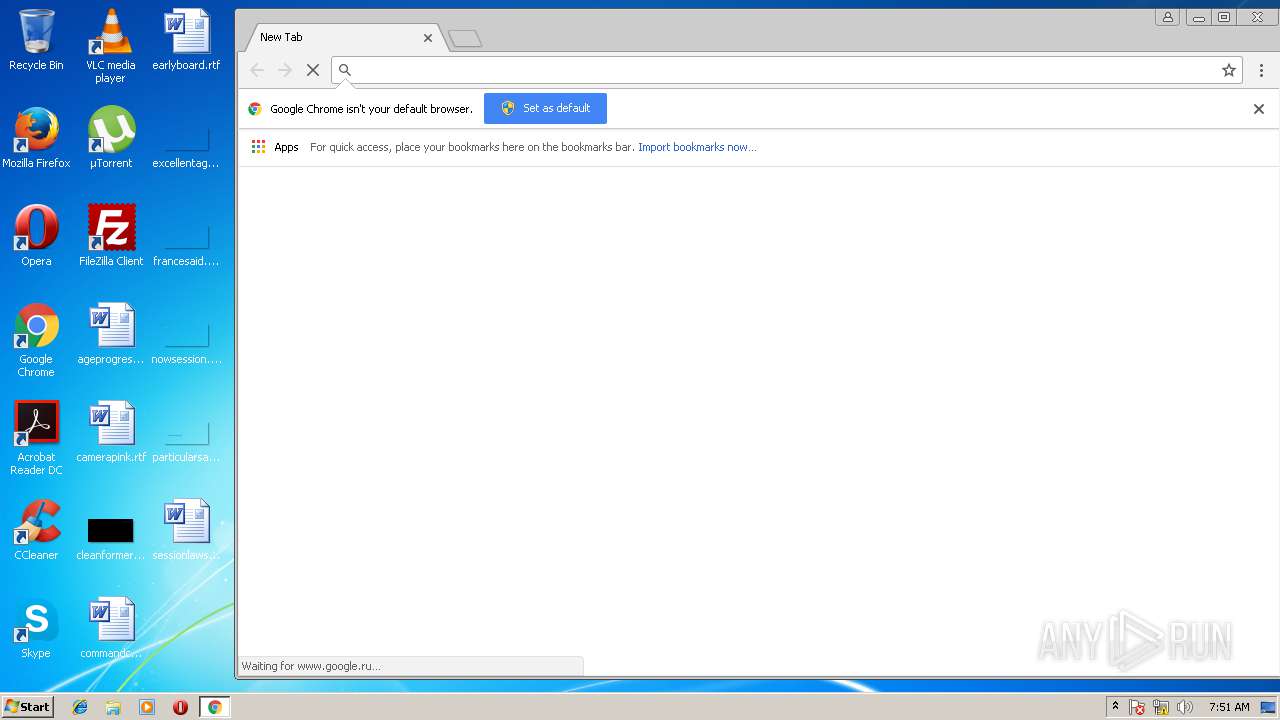The image size is (1280, 720).
Task: Dismiss the default browser notification bar
Action: pos(1259,109)
